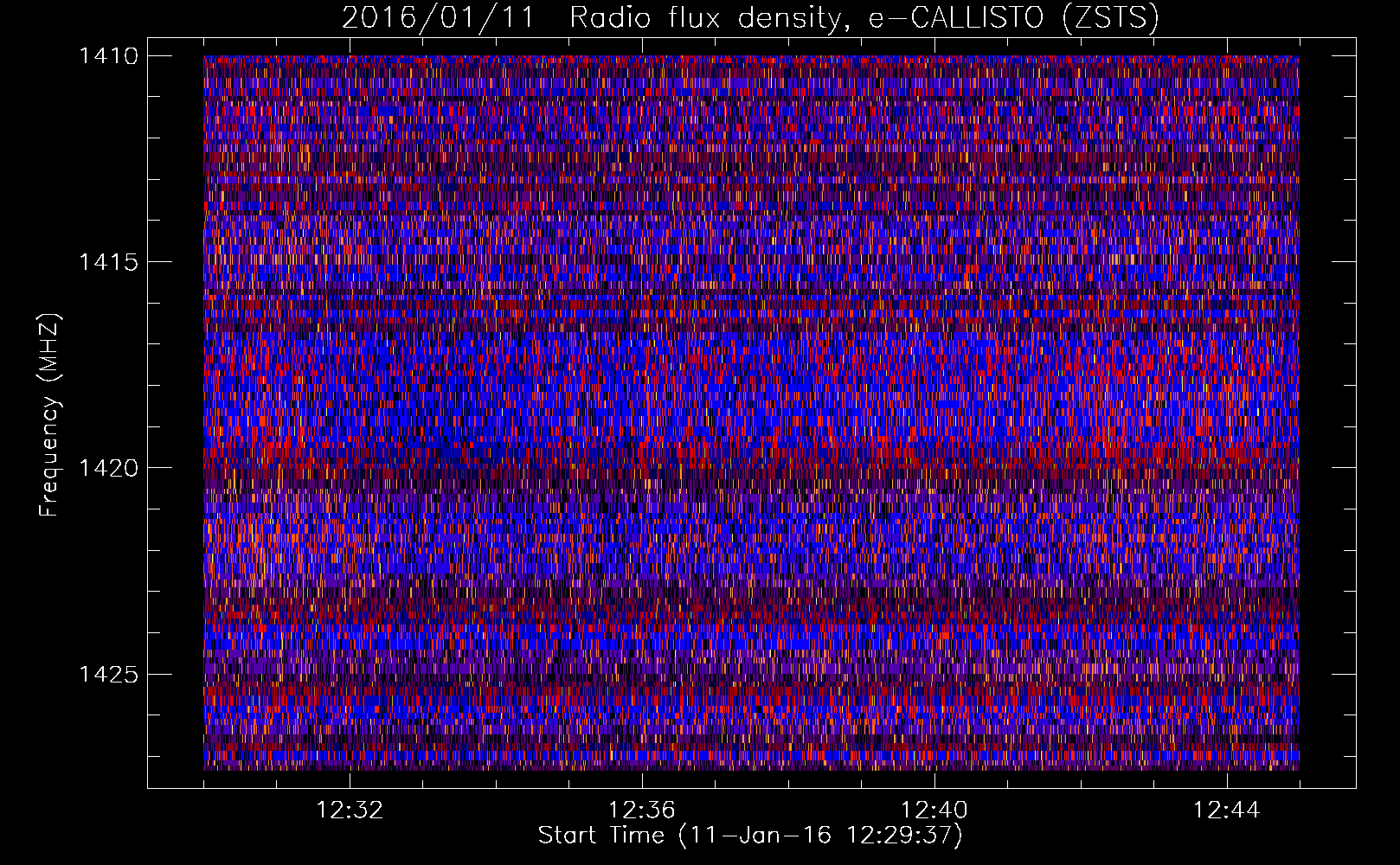Click the 12:44 time axis label
Screen dimensions: 1400x865
1227,811
